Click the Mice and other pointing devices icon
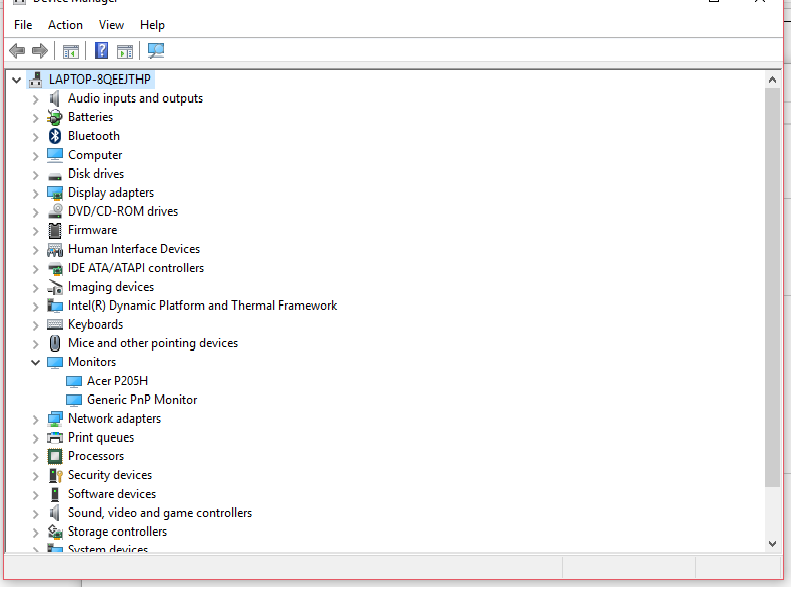This screenshot has width=791, height=589. point(54,343)
